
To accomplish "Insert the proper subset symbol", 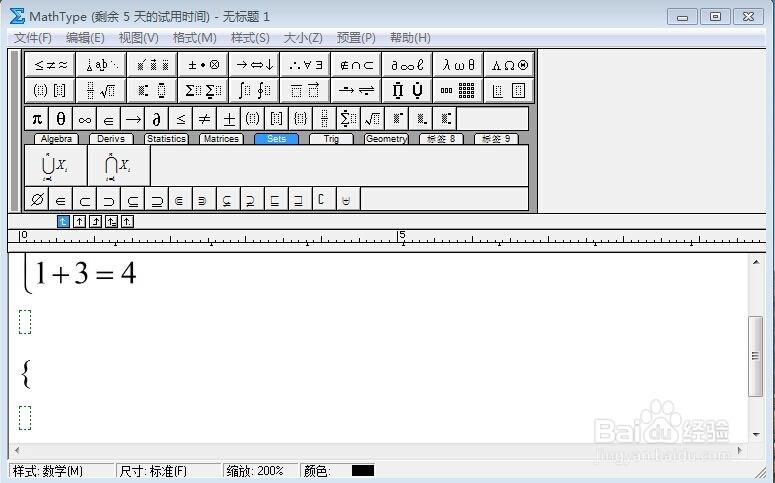I will coord(85,199).
